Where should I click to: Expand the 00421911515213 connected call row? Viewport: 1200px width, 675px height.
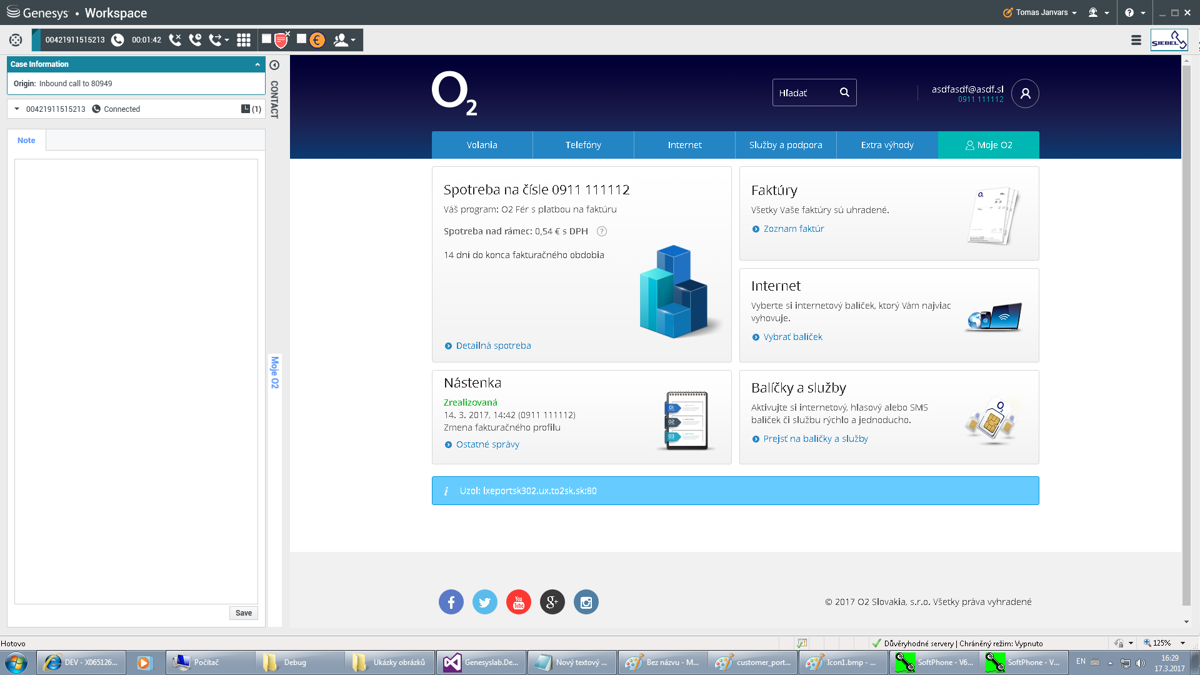coord(17,109)
